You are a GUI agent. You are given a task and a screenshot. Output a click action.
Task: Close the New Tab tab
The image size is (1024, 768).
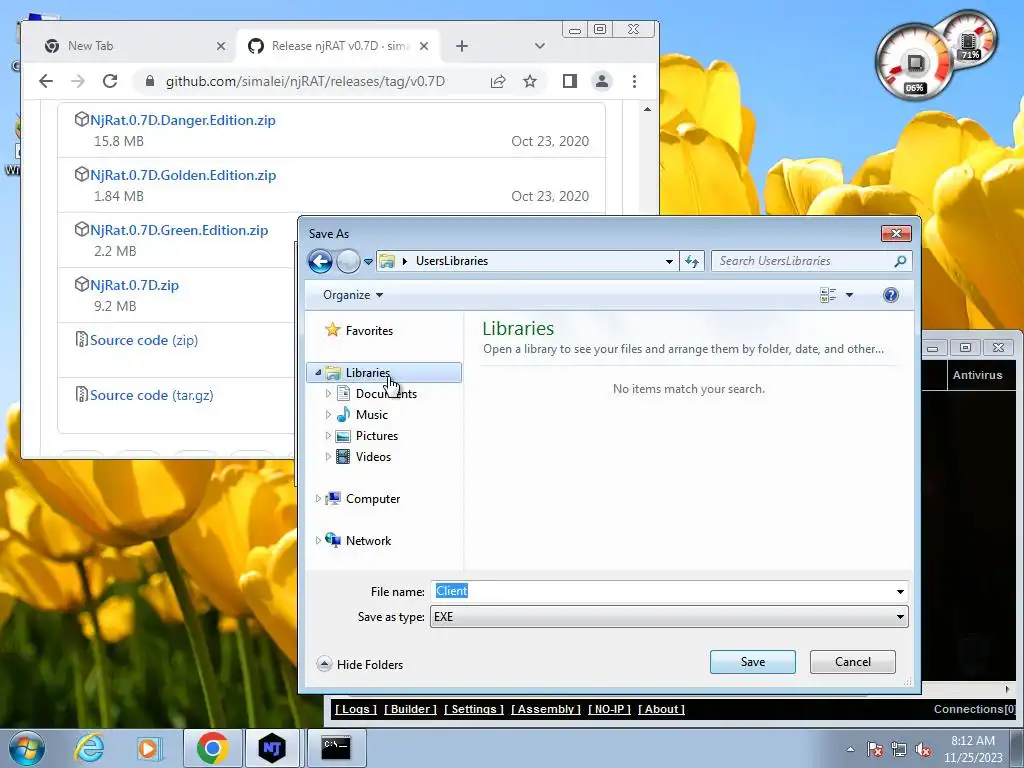tap(221, 46)
